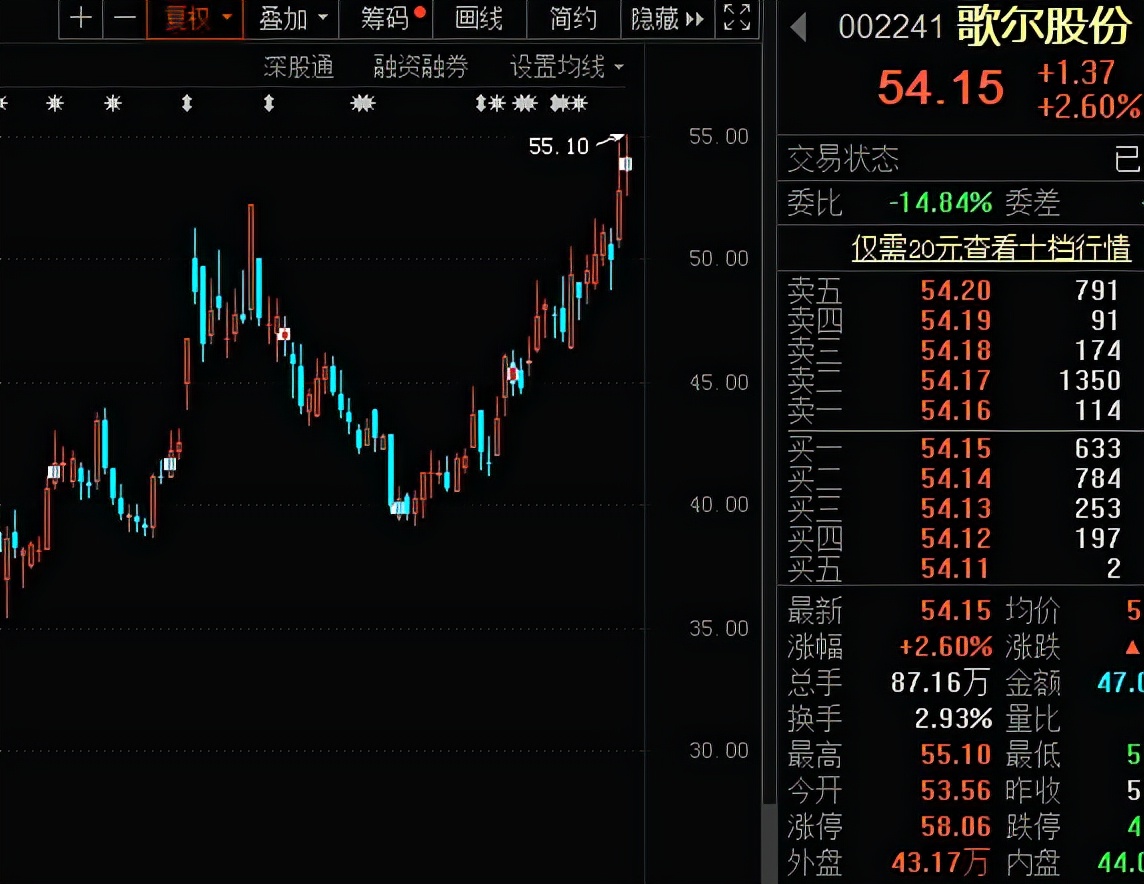Click the red marker near 45.00 on the uptrend

coord(513,374)
